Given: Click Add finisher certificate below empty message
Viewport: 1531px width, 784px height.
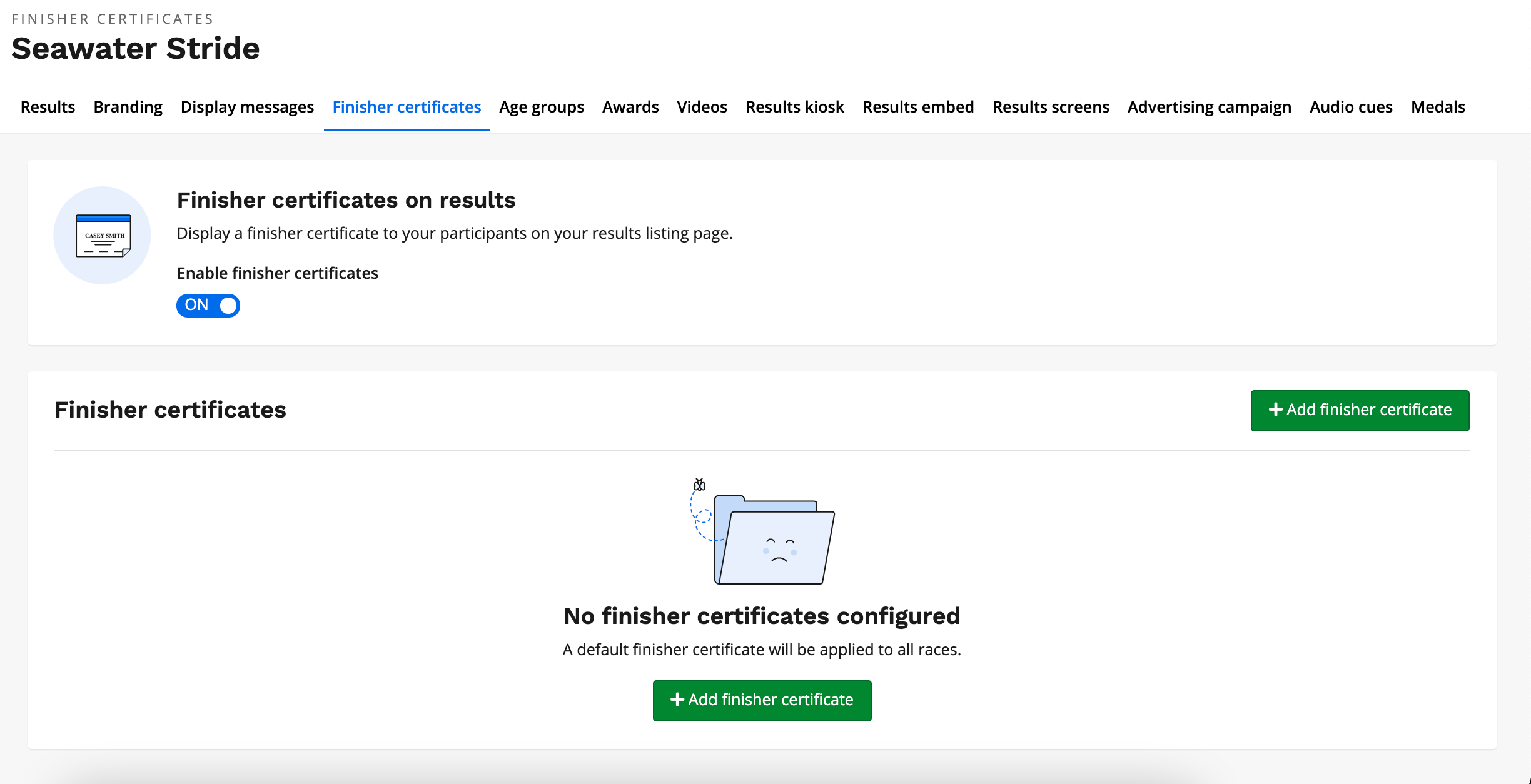Looking at the screenshot, I should [762, 700].
